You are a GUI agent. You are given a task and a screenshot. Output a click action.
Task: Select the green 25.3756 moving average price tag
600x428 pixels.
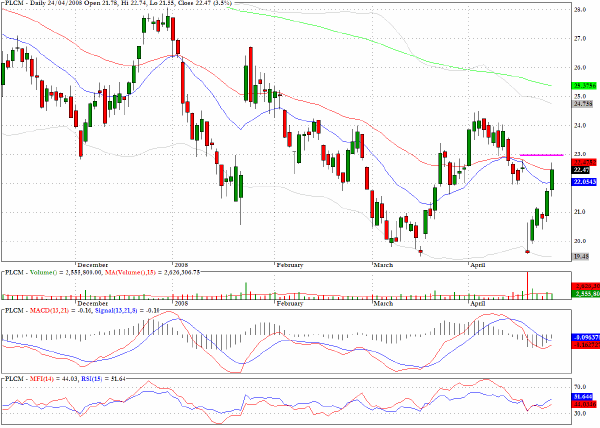tap(585, 86)
